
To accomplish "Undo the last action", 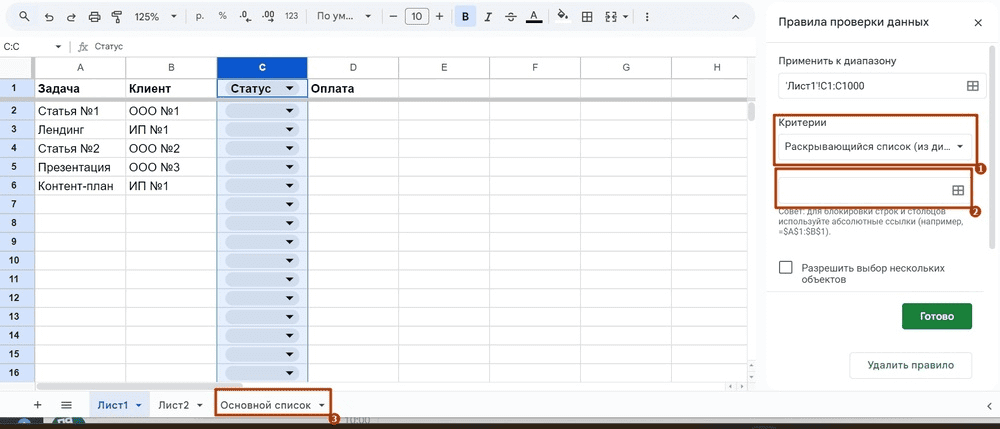I will click(x=49, y=17).
